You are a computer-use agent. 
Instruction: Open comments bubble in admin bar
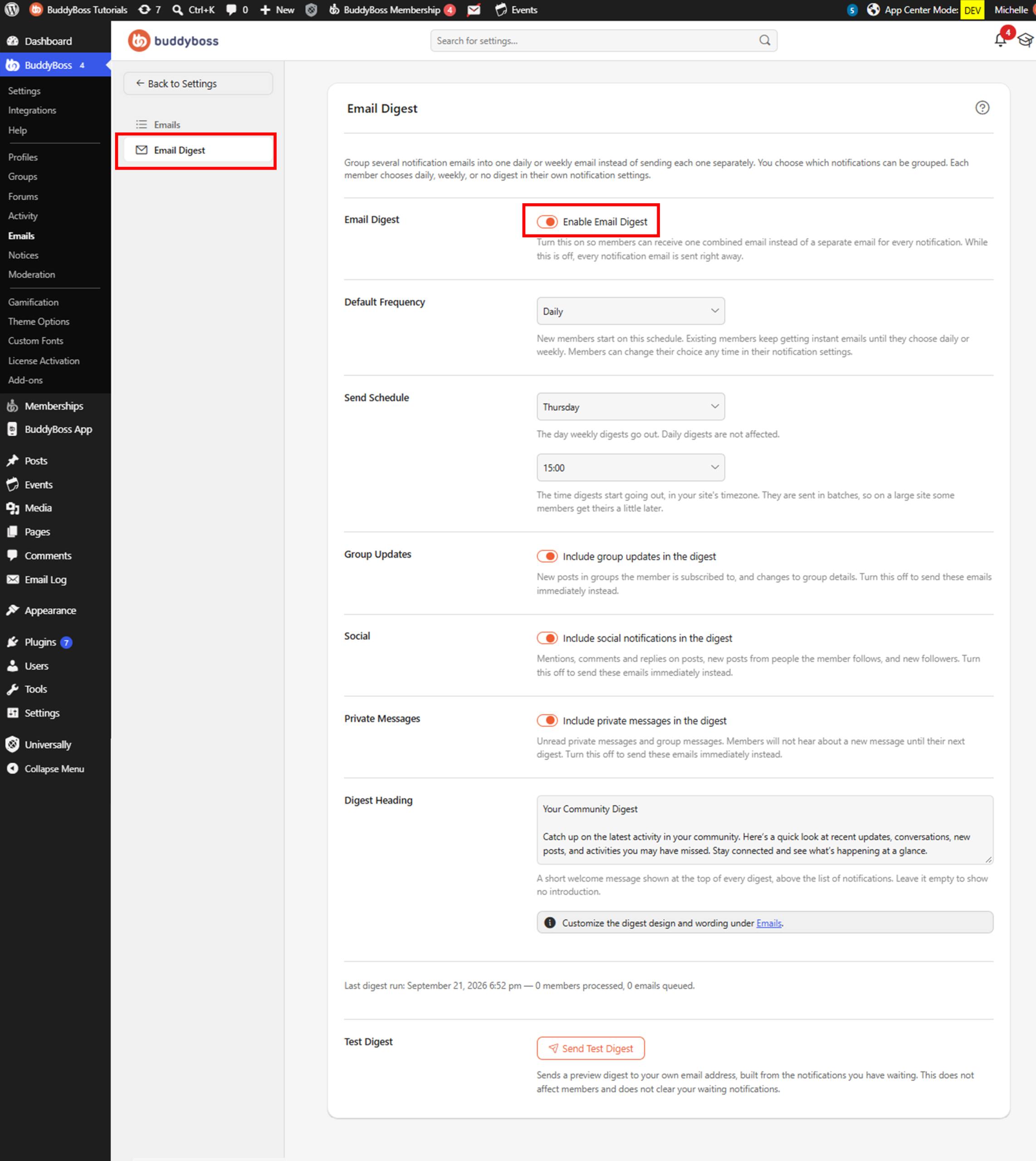click(237, 10)
